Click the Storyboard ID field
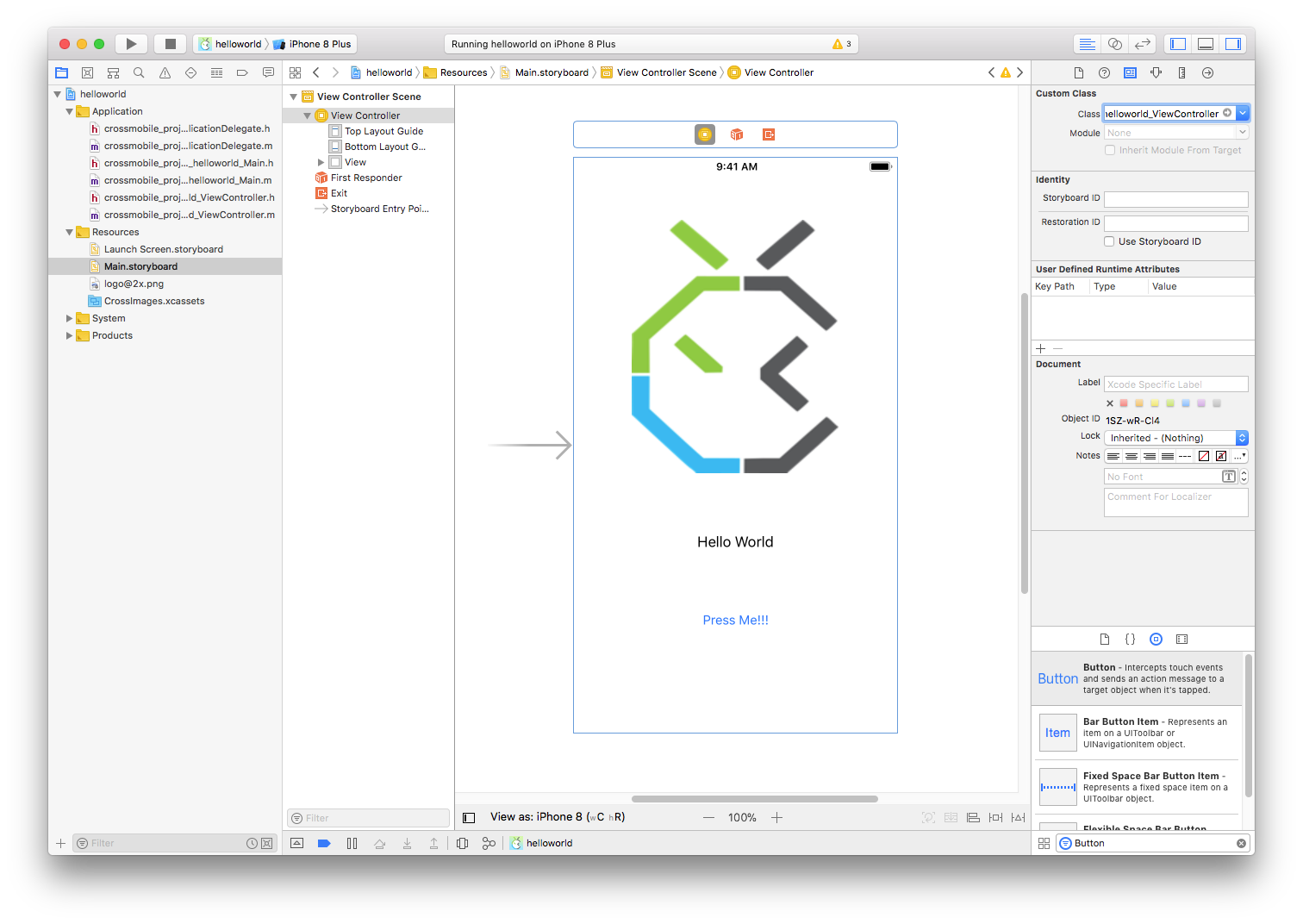 coord(1176,199)
